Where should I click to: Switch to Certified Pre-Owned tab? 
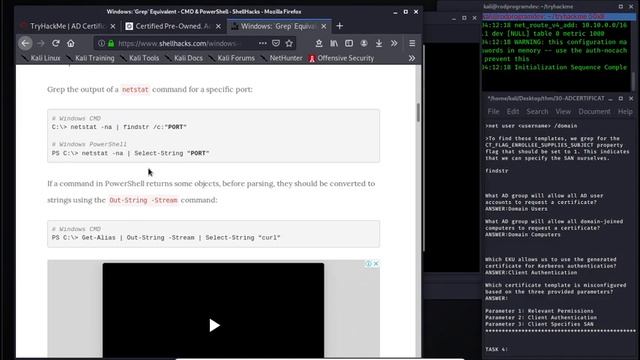[173, 26]
